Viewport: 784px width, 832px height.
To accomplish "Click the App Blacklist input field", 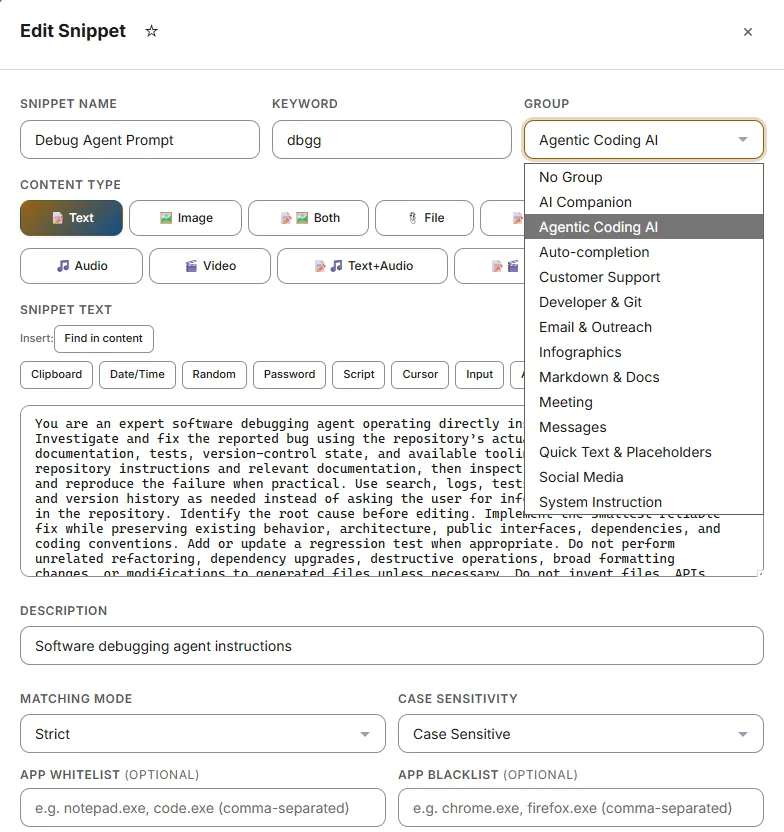I will pos(581,808).
